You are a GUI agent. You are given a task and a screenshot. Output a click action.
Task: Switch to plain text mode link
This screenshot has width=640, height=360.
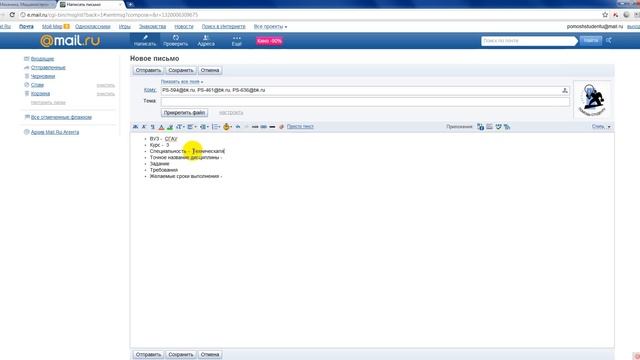300,127
